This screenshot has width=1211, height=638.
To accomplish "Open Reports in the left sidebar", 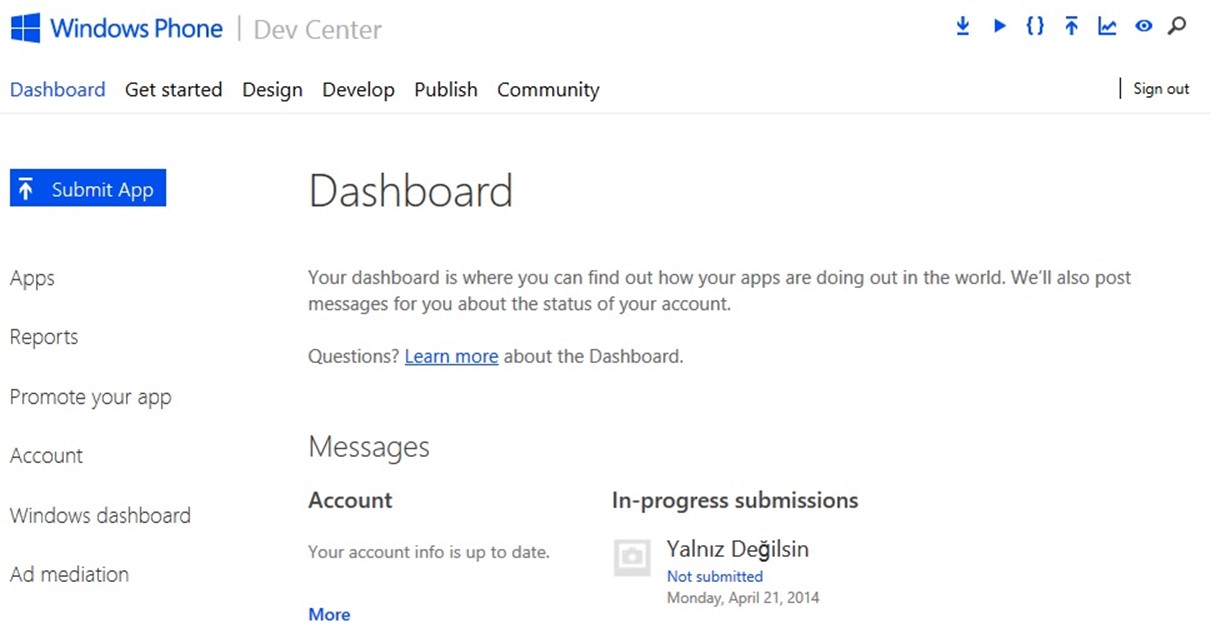I will click(44, 337).
